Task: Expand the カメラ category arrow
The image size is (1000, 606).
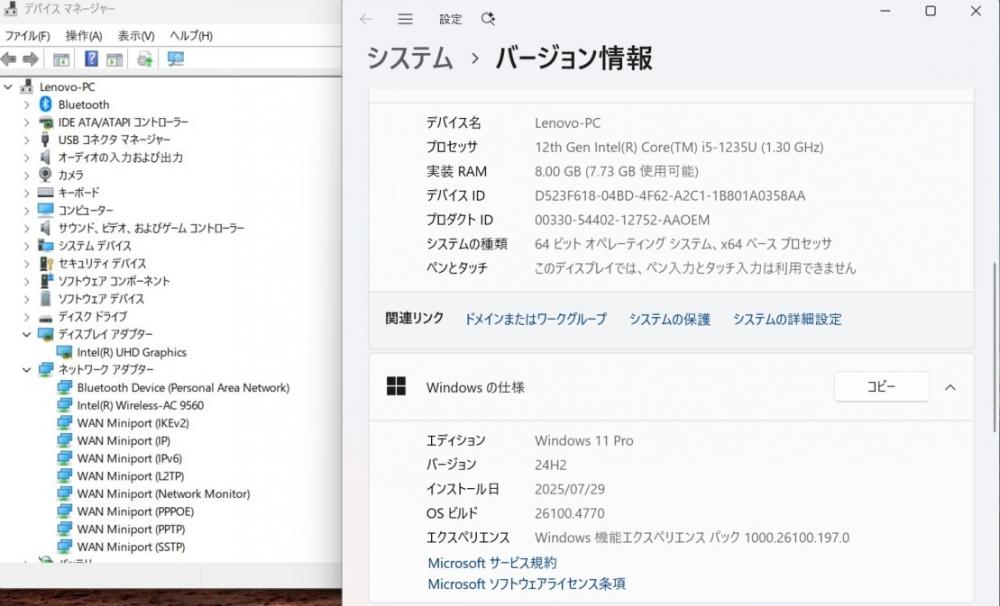Action: click(x=26, y=175)
